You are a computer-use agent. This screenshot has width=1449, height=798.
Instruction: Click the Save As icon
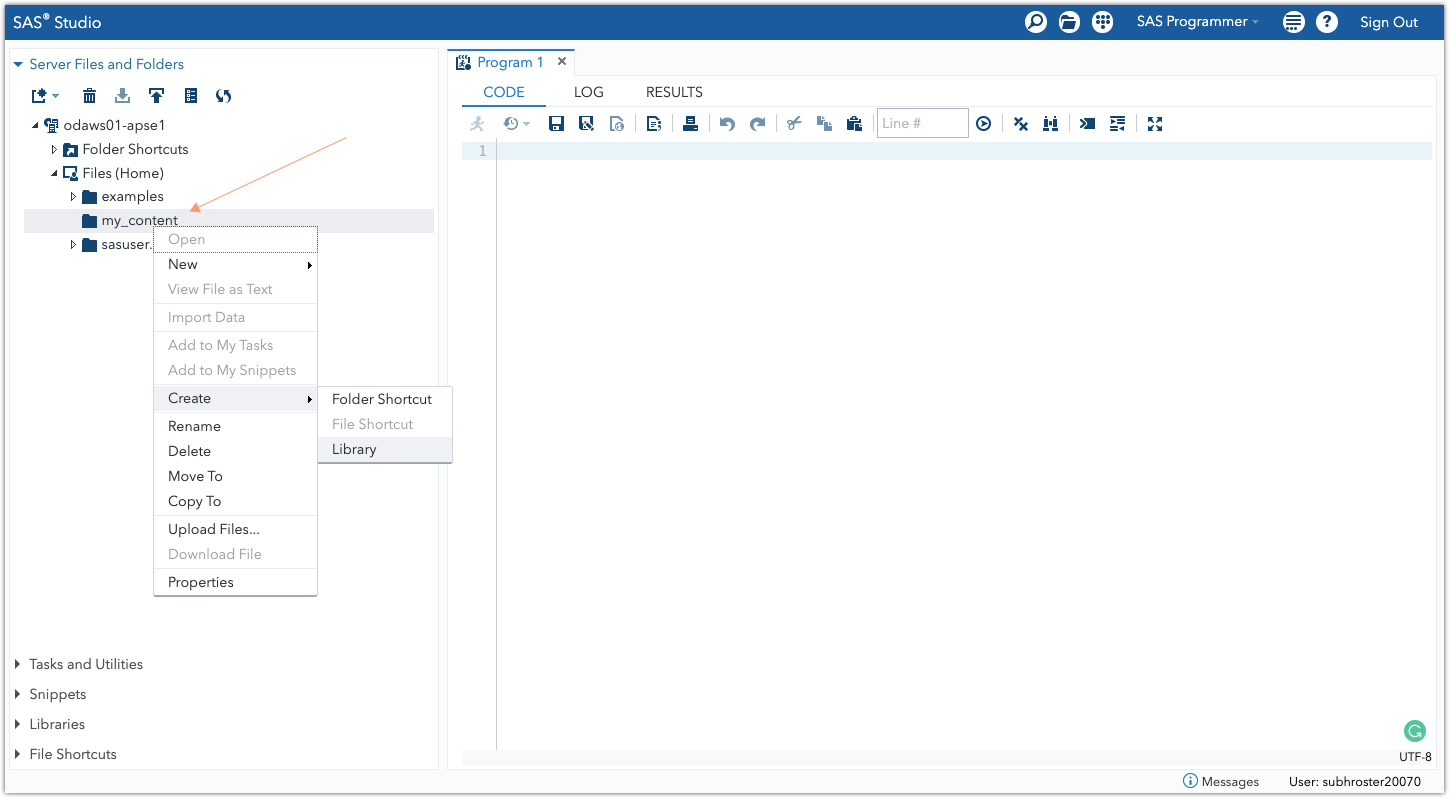pos(587,124)
